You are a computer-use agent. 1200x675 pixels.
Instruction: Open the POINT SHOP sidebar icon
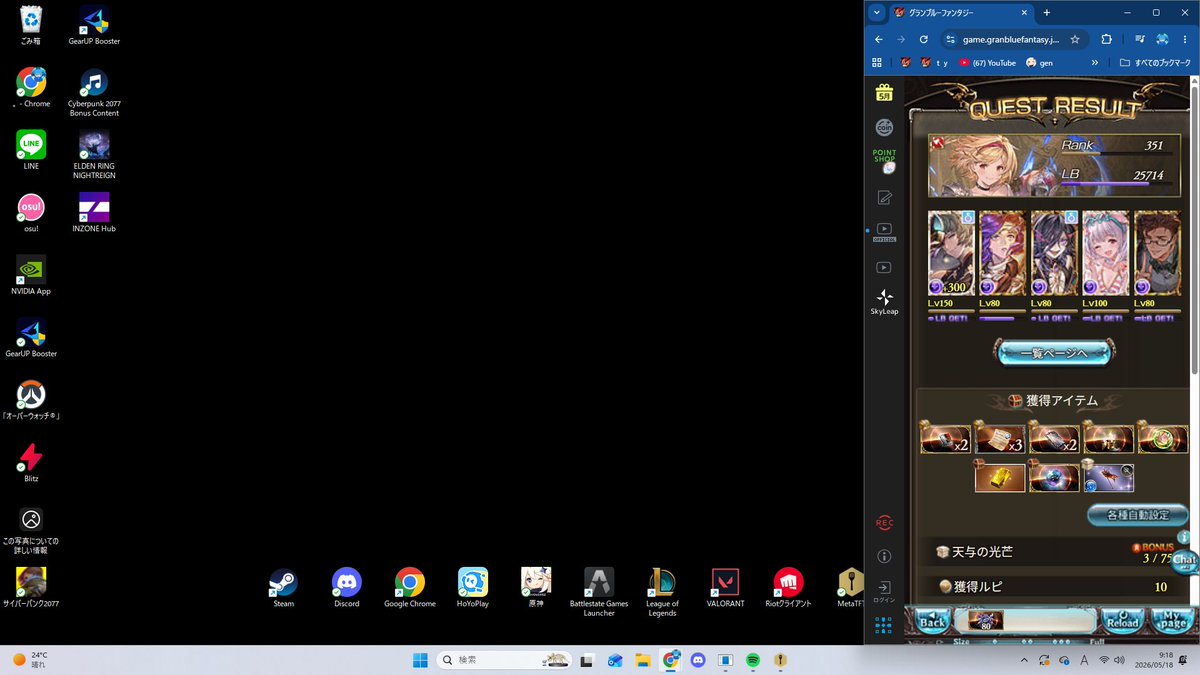[884, 161]
